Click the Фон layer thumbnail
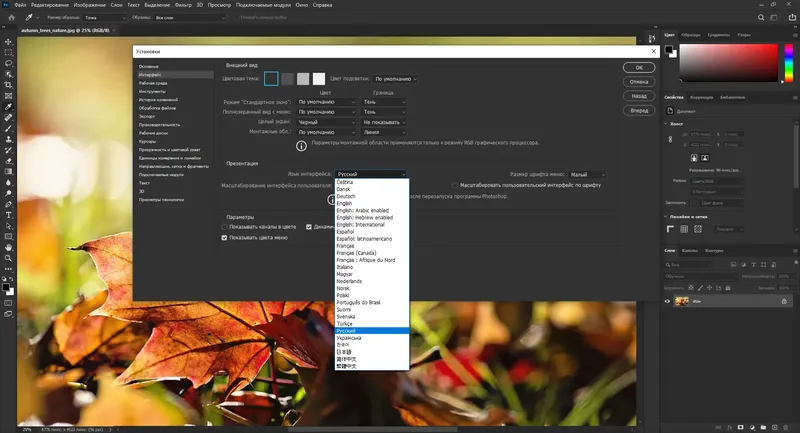 (682, 301)
